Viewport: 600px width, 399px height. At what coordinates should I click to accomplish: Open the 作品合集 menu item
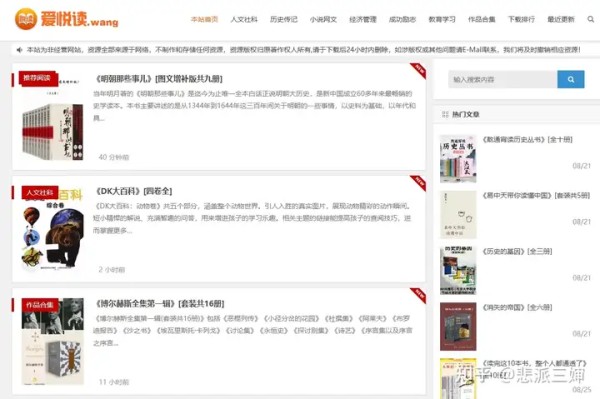click(481, 19)
